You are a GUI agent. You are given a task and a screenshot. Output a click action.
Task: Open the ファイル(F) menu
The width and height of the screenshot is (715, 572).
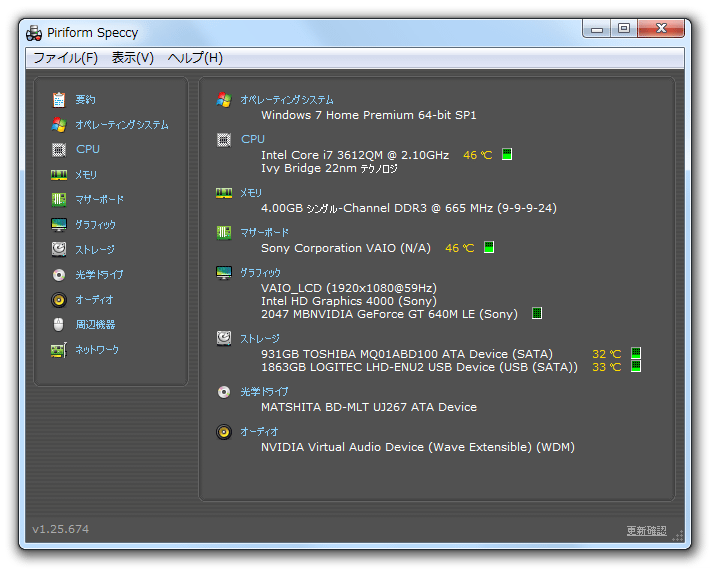pos(65,58)
